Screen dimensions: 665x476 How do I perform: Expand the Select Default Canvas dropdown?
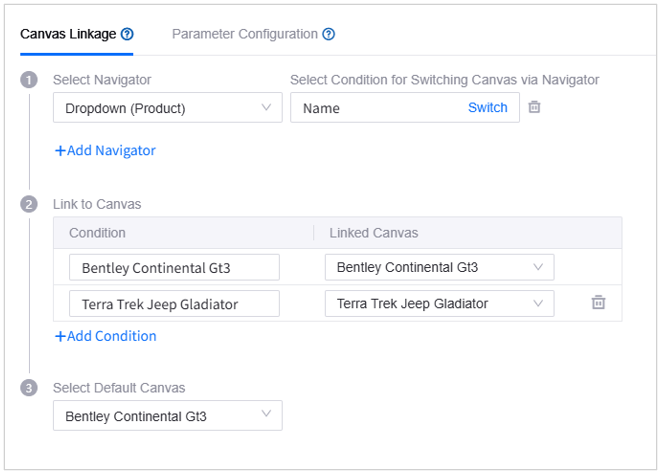tap(168, 415)
